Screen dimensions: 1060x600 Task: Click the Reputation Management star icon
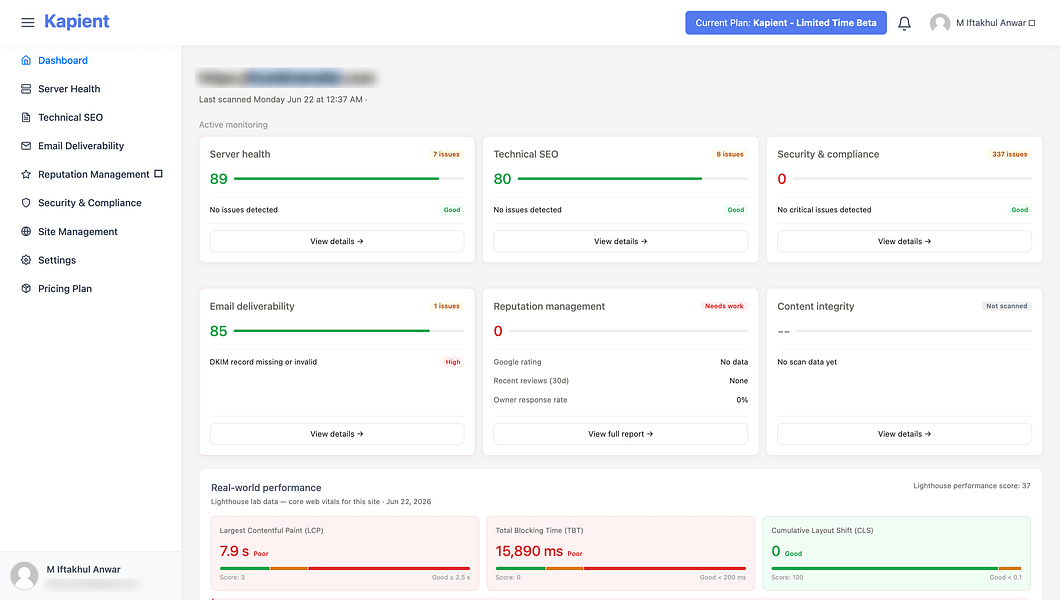(26, 174)
